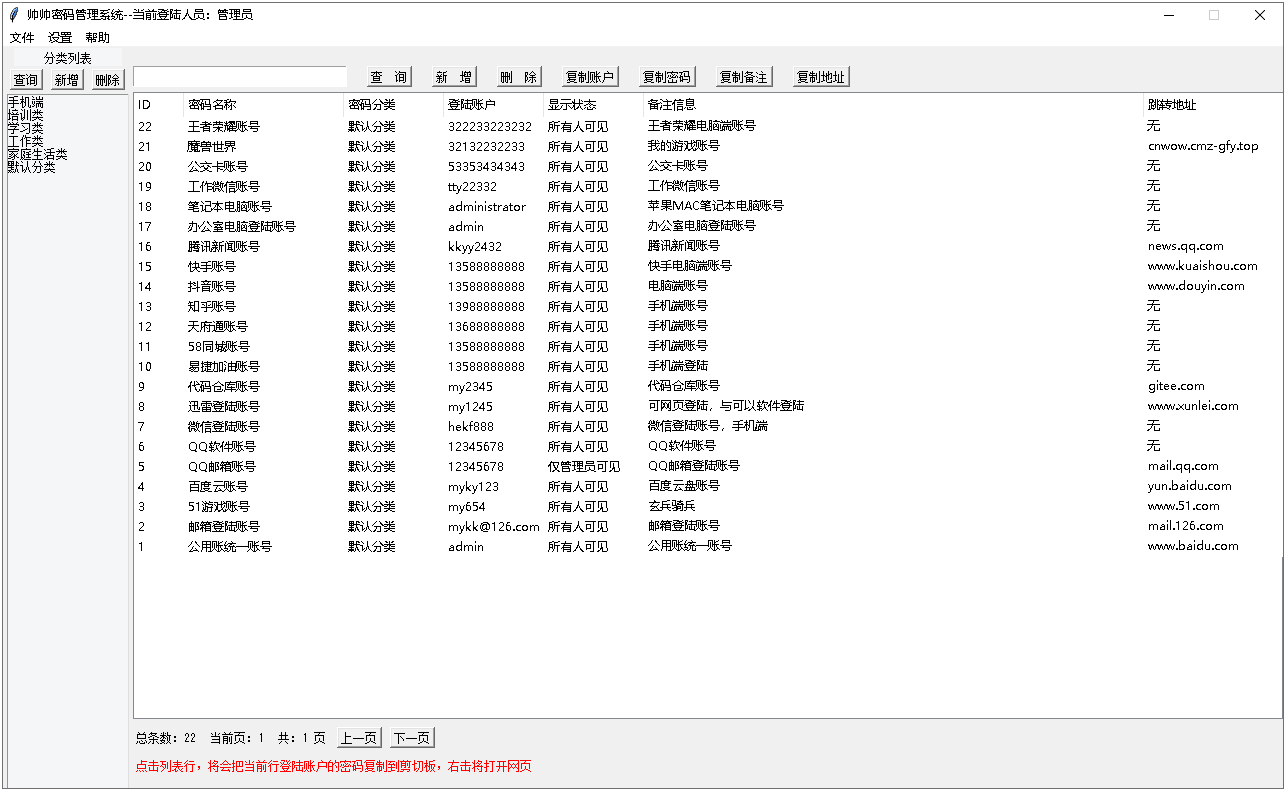This screenshot has height=792, width=1286.
Task: Select the 学习类 category
Action: [26, 128]
